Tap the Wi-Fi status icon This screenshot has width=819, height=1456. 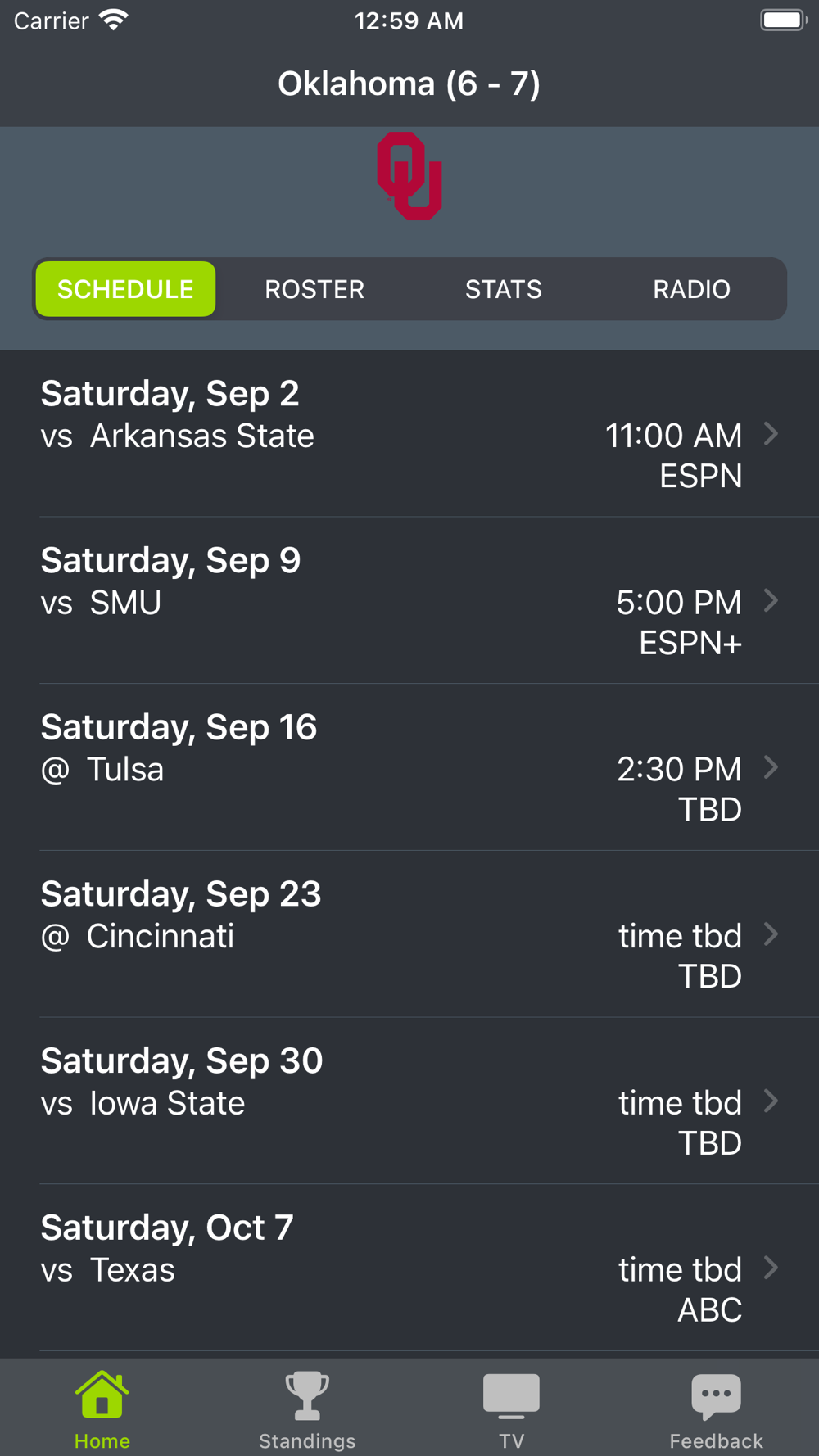point(114,20)
